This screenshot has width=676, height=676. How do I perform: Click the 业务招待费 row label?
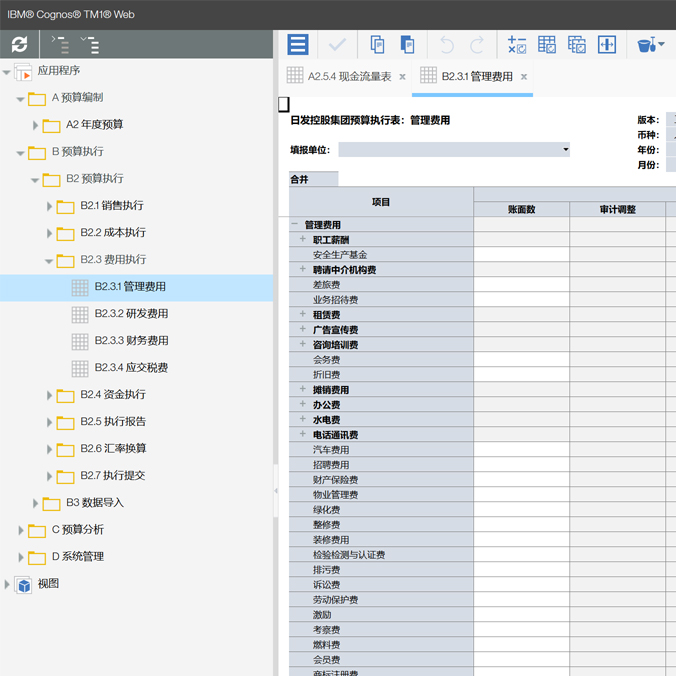click(335, 300)
